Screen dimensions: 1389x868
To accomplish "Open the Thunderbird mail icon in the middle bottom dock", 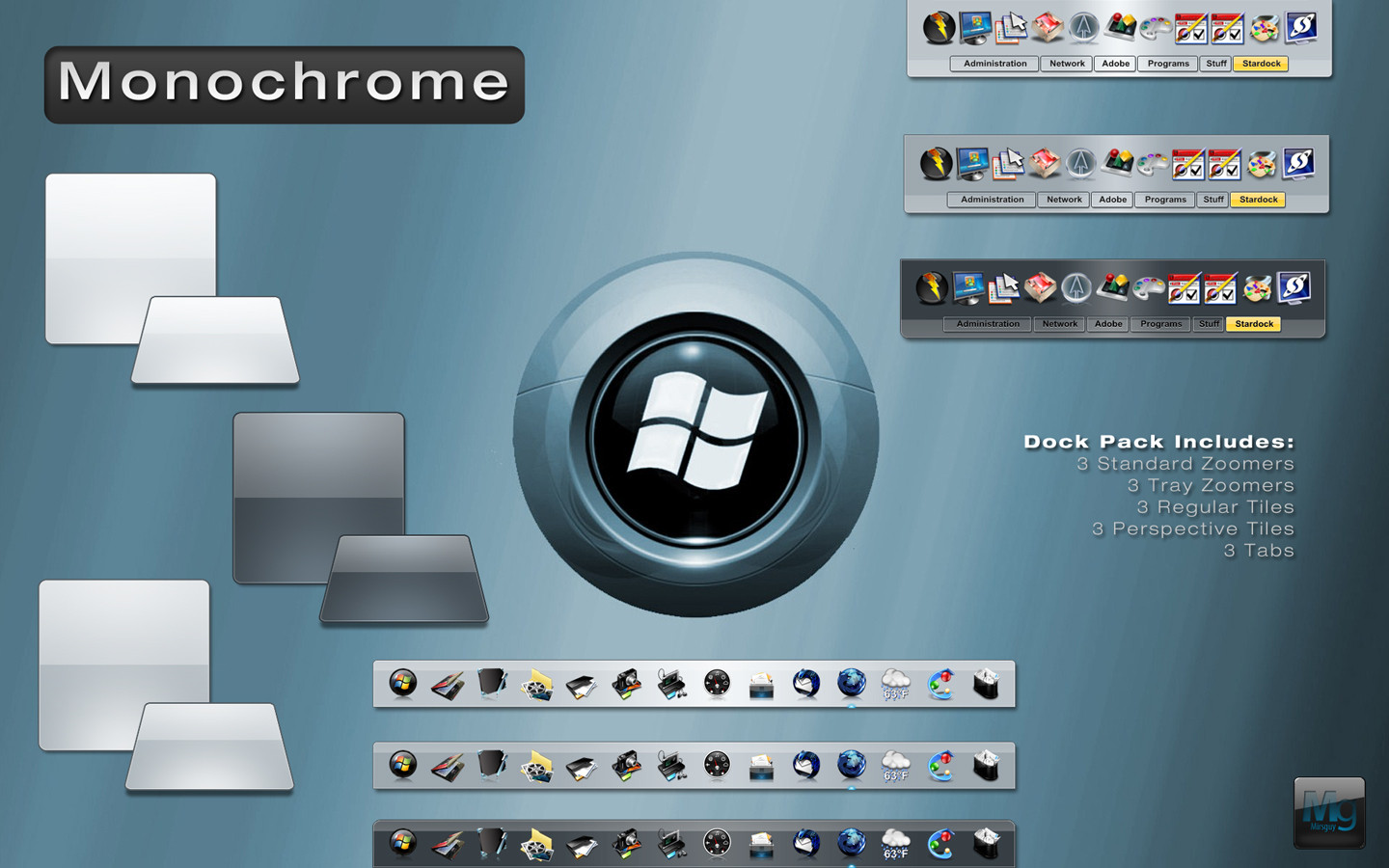I will click(805, 765).
